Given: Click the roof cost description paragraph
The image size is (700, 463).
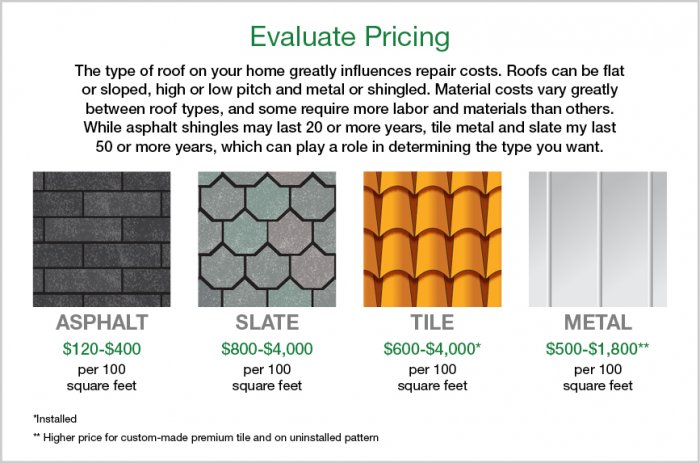Looking at the screenshot, I should (x=350, y=110).
